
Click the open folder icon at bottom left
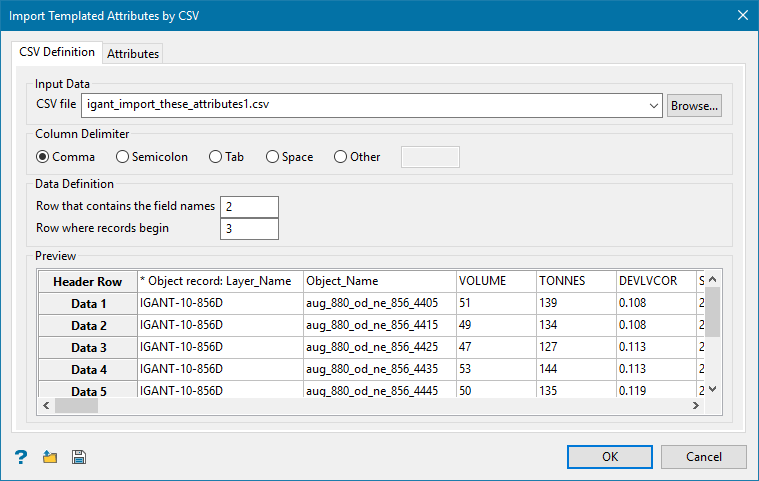[x=50, y=457]
